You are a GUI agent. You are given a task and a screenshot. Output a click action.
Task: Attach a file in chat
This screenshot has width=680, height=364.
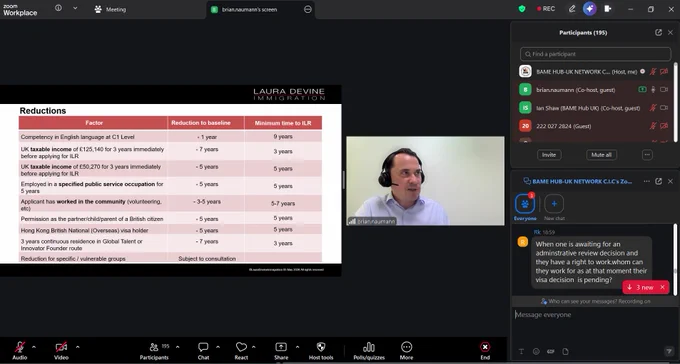pos(566,351)
